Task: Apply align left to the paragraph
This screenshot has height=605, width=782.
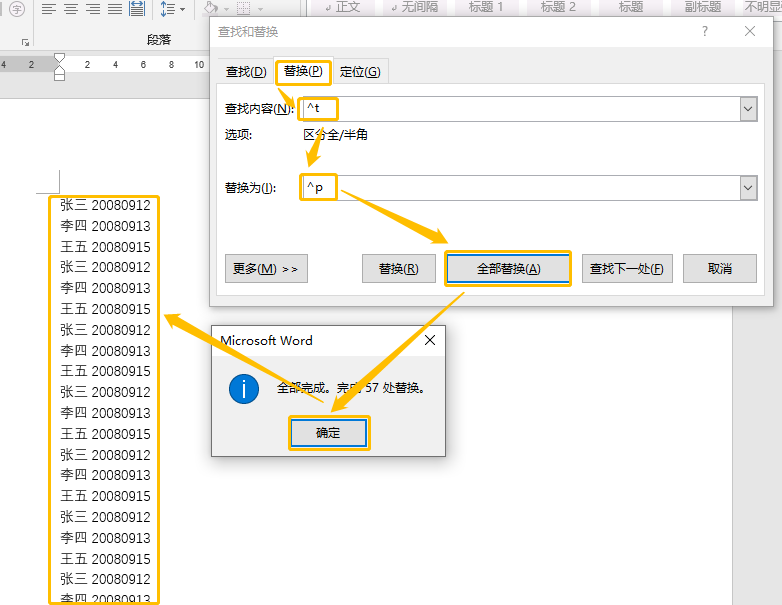Action: pos(48,8)
